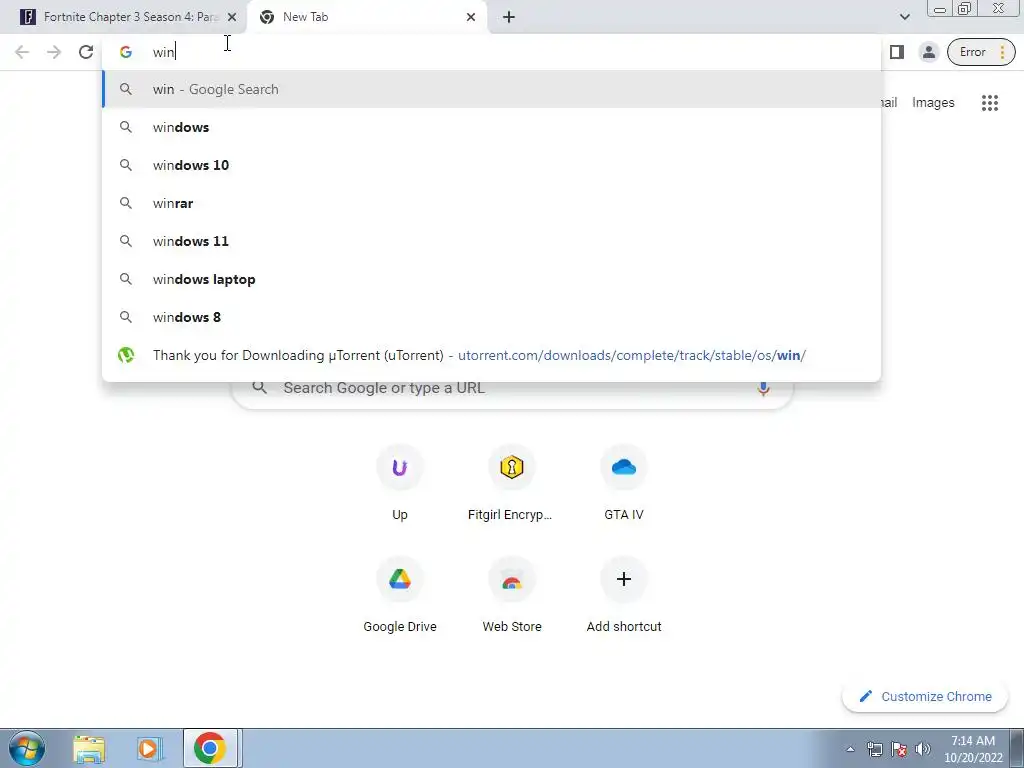The width and height of the screenshot is (1024, 768).
Task: Open the Google Drive shortcut tile
Action: click(400, 596)
